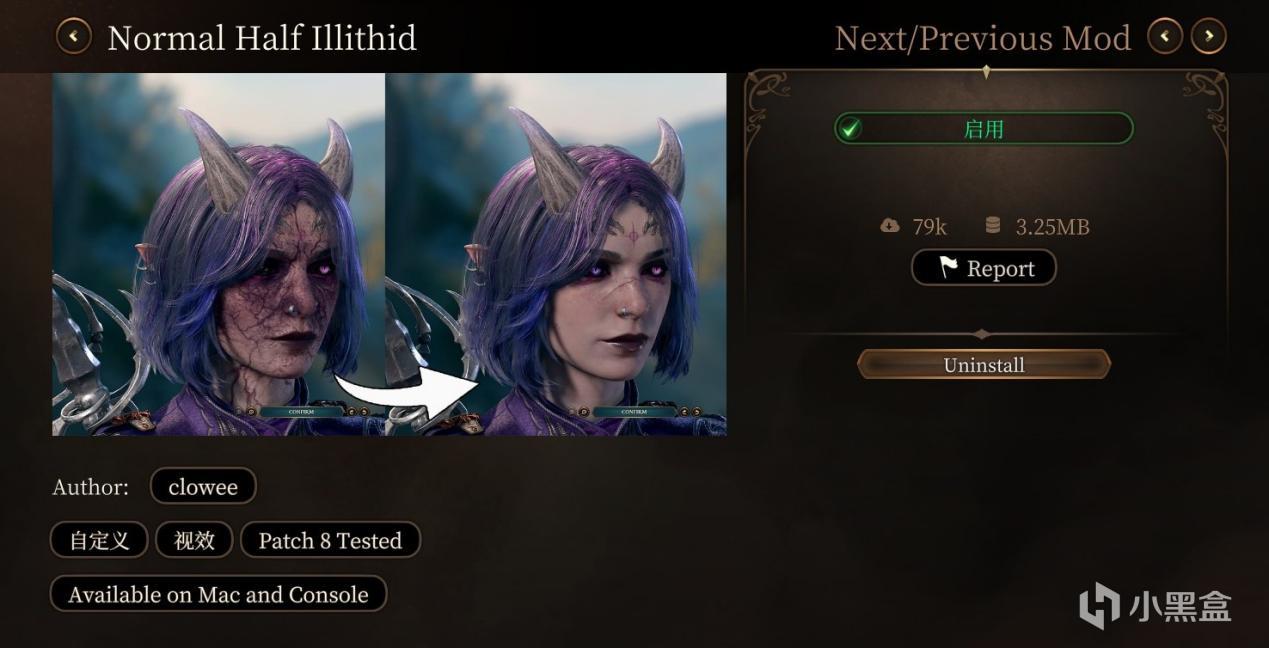1269x648 pixels.
Task: Click the file size database icon
Action: 992,226
